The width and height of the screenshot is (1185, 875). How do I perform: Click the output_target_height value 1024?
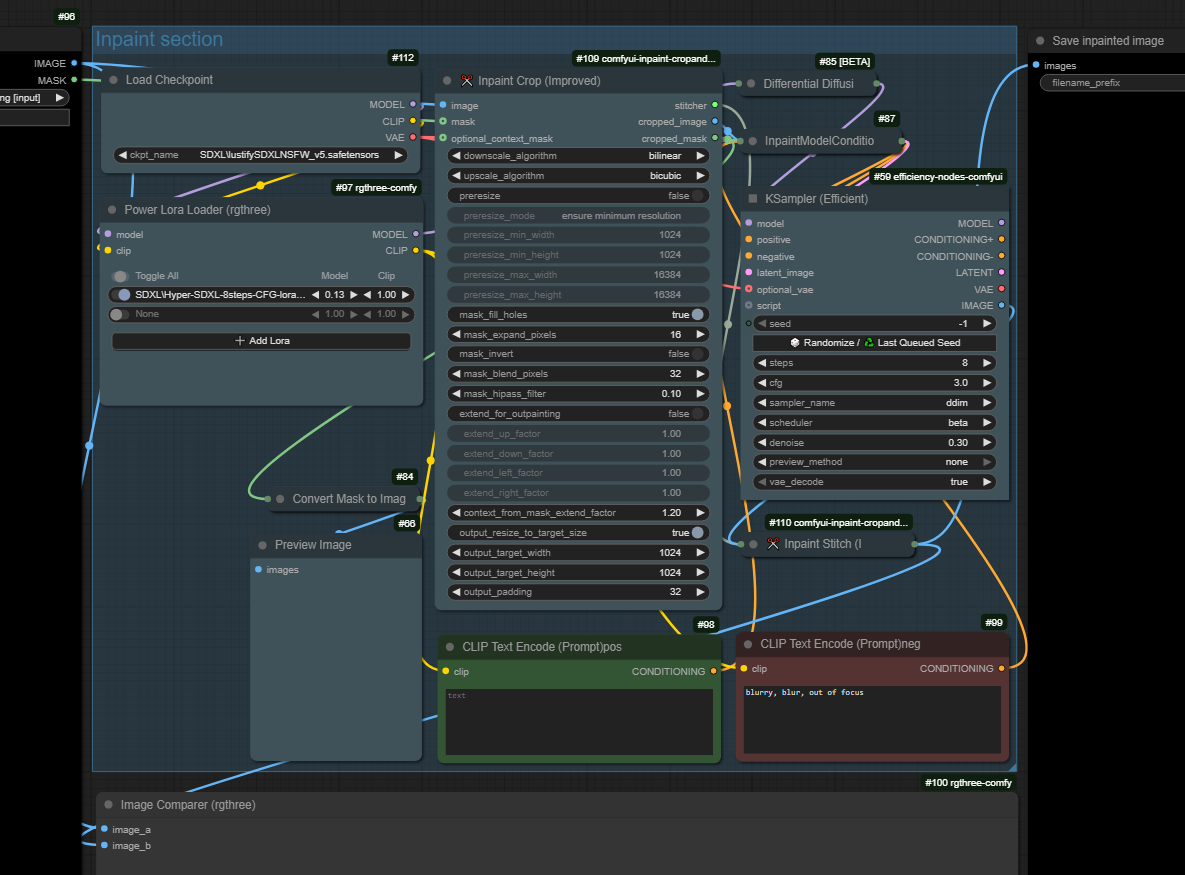point(670,573)
